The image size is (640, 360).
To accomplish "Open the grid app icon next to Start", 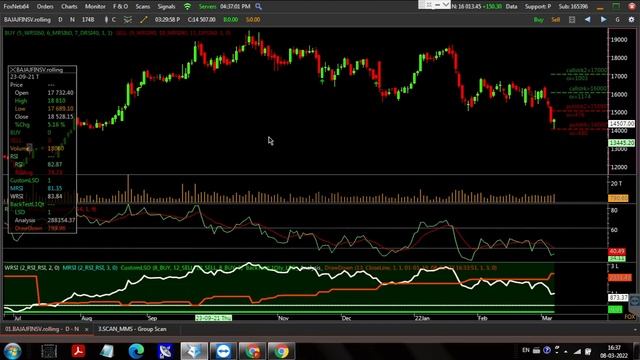I will [x=49, y=351].
